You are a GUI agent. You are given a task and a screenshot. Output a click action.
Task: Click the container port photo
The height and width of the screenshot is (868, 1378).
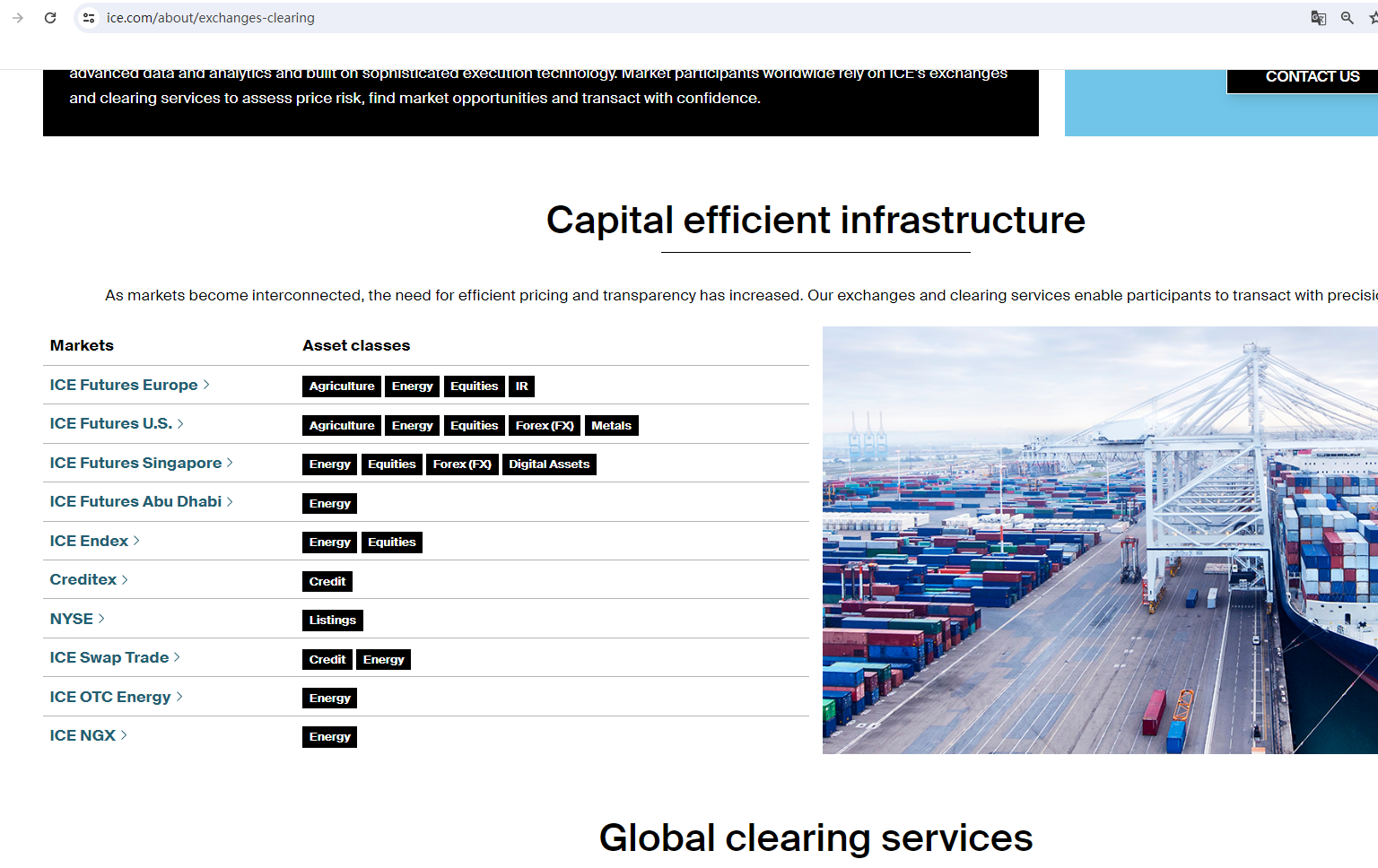(1100, 540)
